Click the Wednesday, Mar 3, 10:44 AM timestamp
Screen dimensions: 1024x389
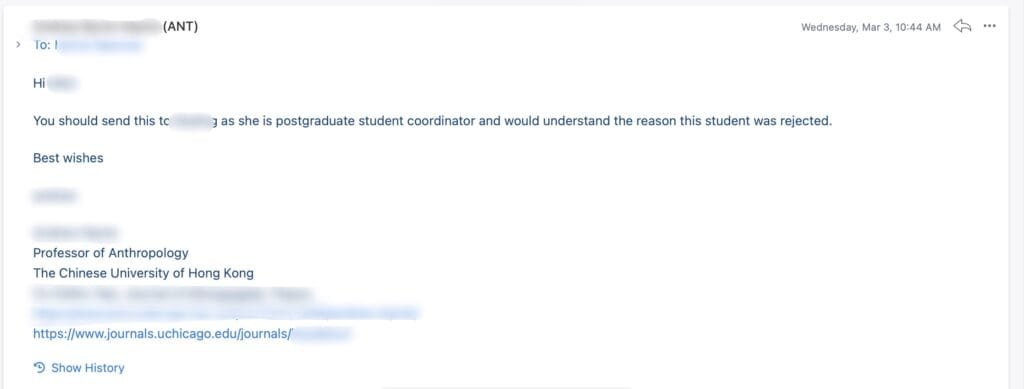[871, 27]
